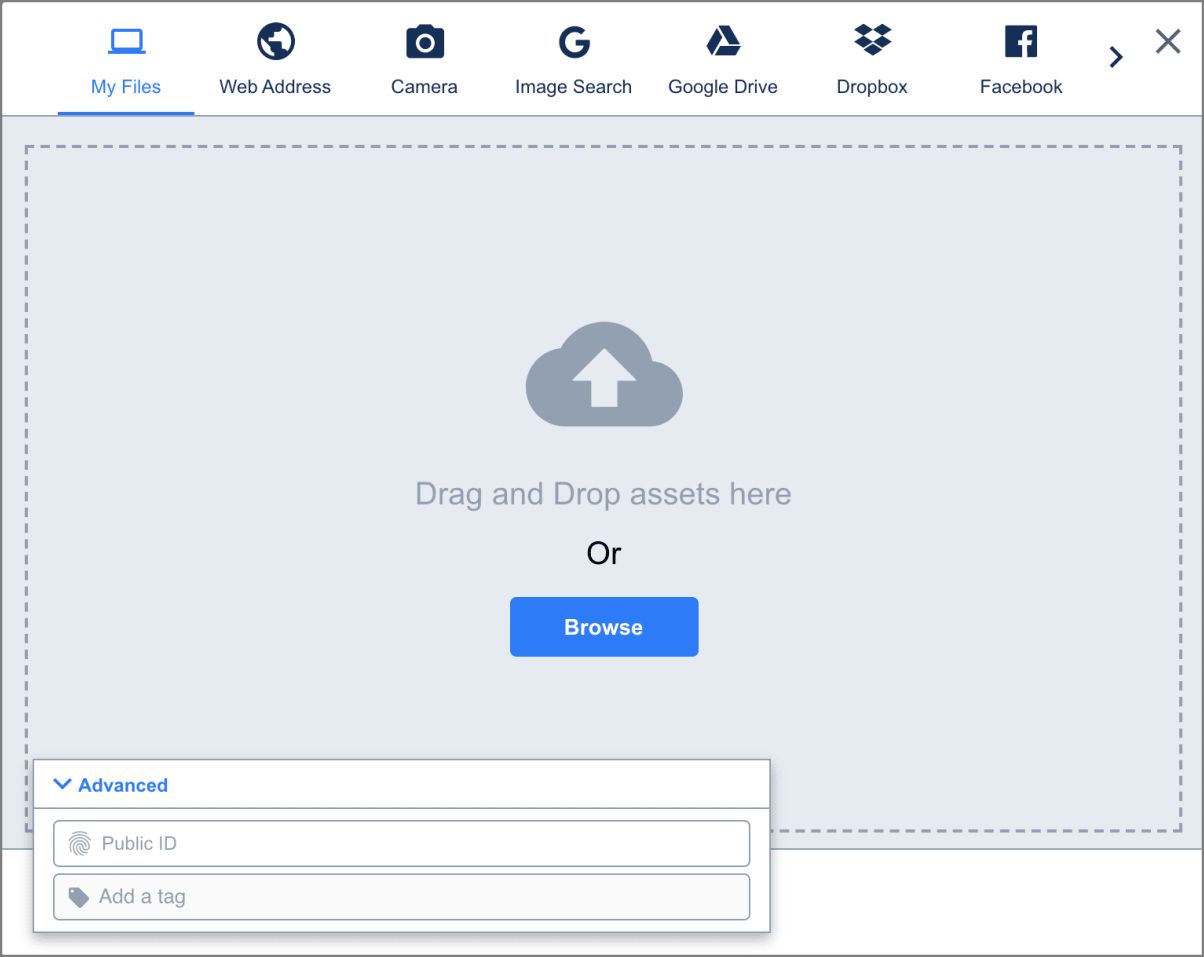
Task: Collapse the Advanced section chevron
Action: pos(62,785)
